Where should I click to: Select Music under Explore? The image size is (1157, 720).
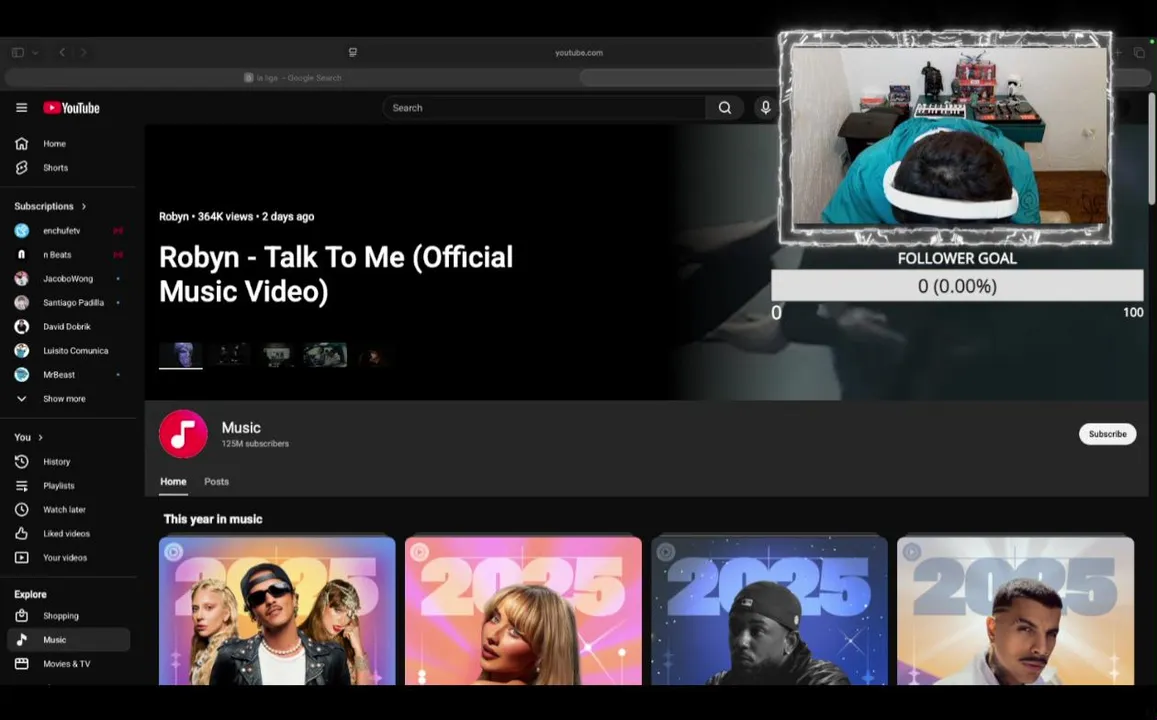tap(68, 640)
